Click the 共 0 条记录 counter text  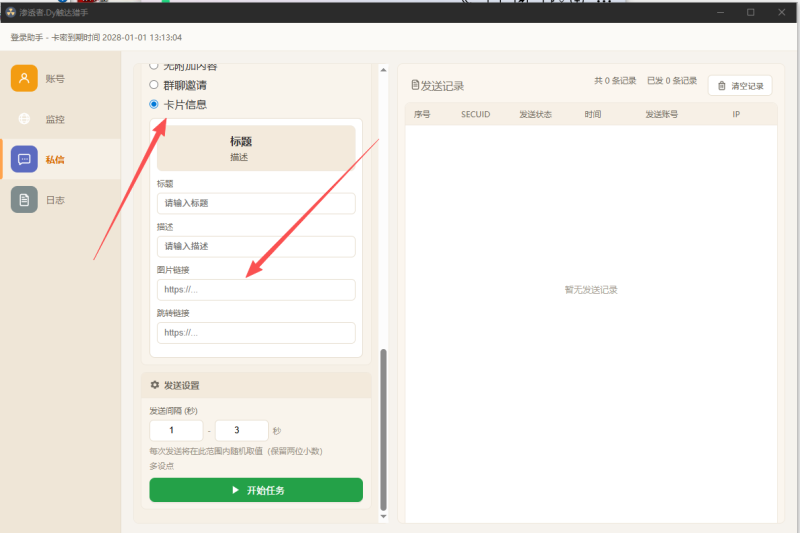[615, 81]
